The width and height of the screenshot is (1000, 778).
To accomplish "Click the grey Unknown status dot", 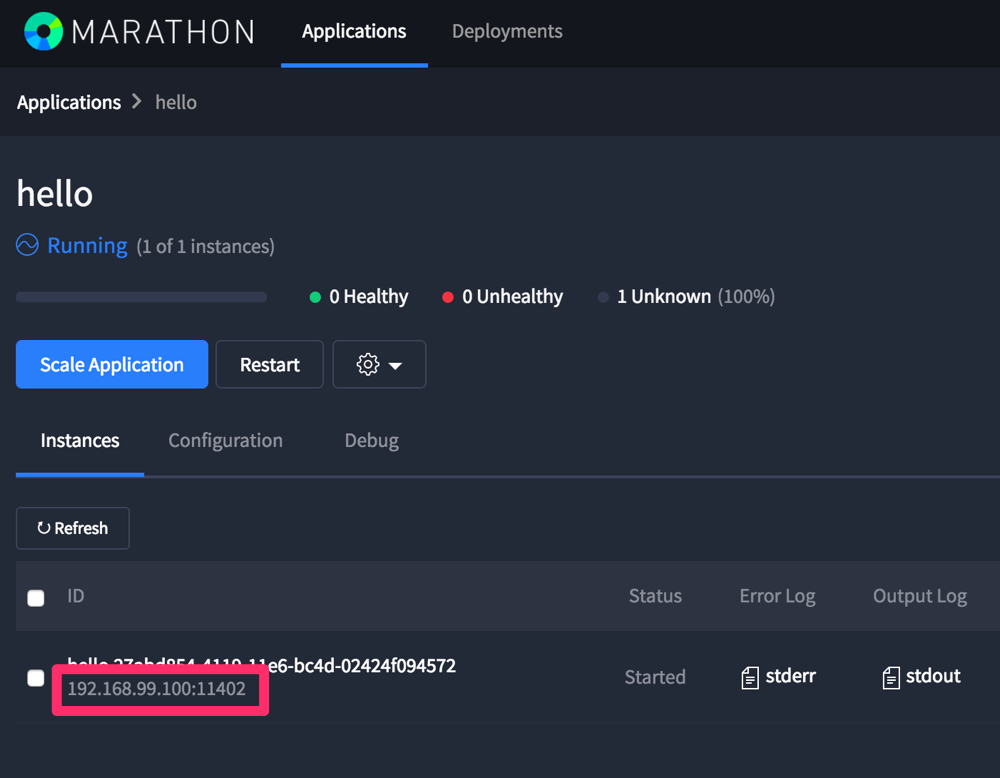I will tap(603, 297).
